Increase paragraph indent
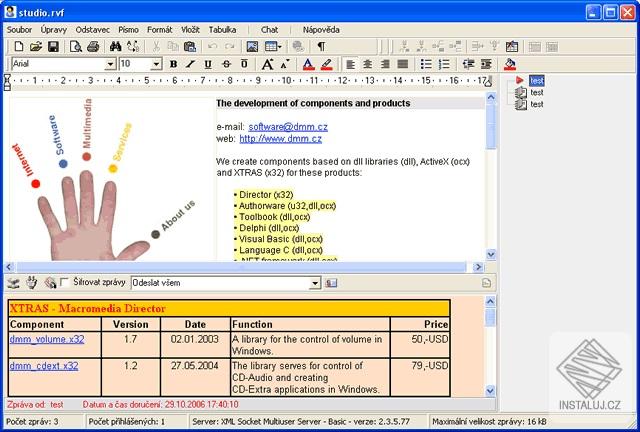This screenshot has width=640, height=432. [x=486, y=64]
